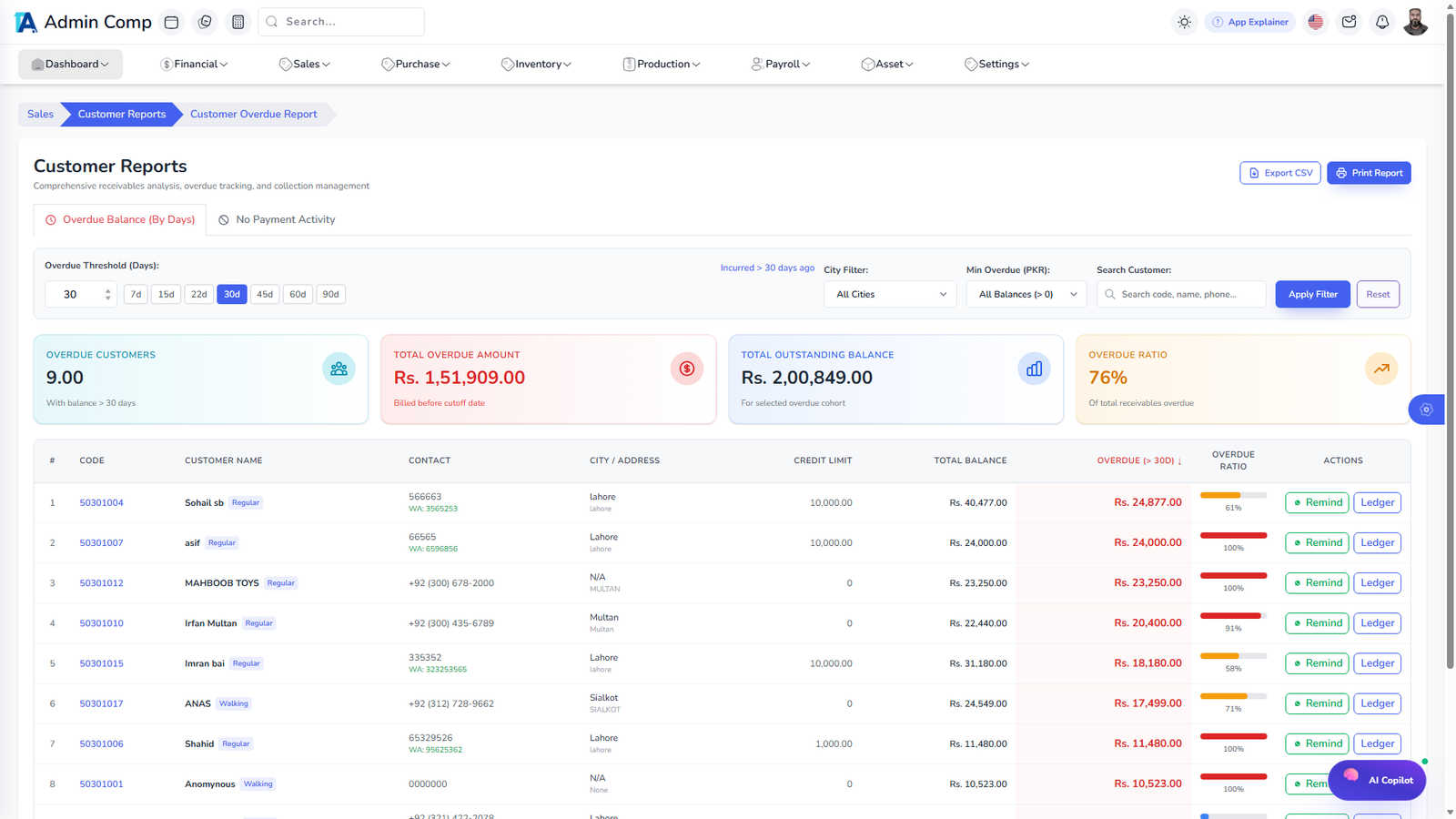Open the AI Copilot assistant
This screenshot has height=819, width=1456.
1377,780
